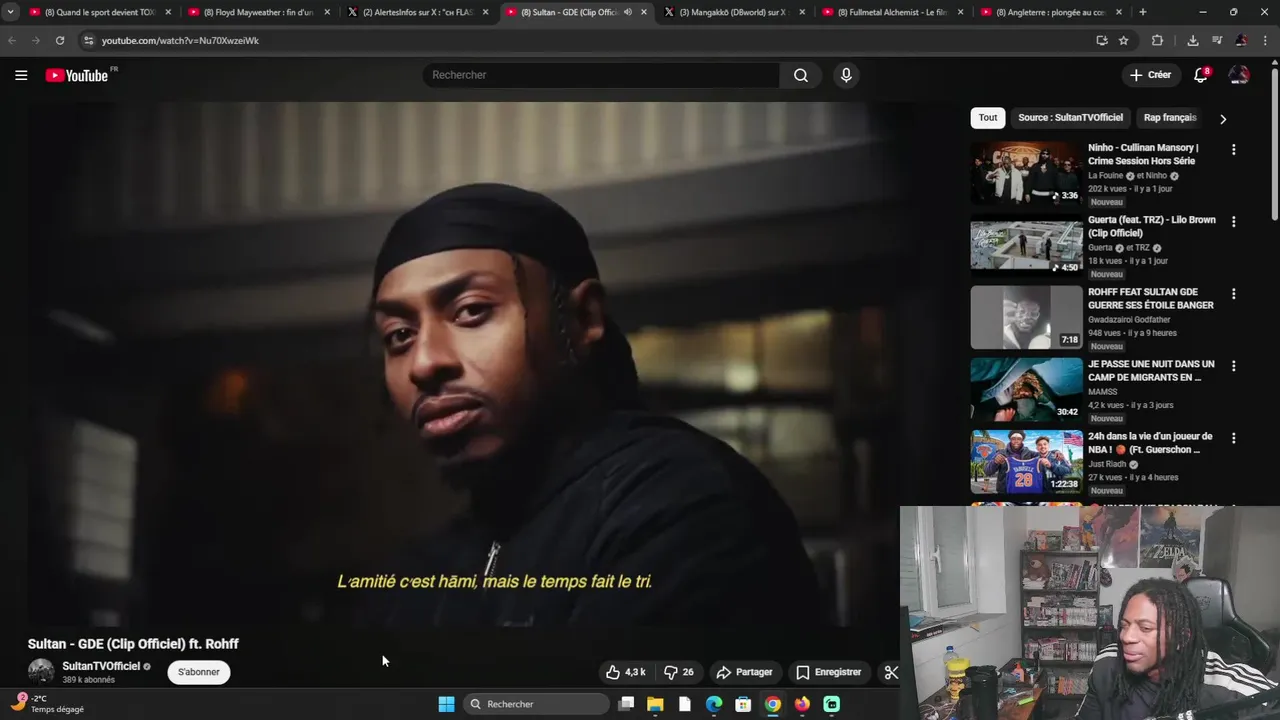Open Chrome tab search dropdown arrow
The width and height of the screenshot is (1280, 720).
(10, 12)
